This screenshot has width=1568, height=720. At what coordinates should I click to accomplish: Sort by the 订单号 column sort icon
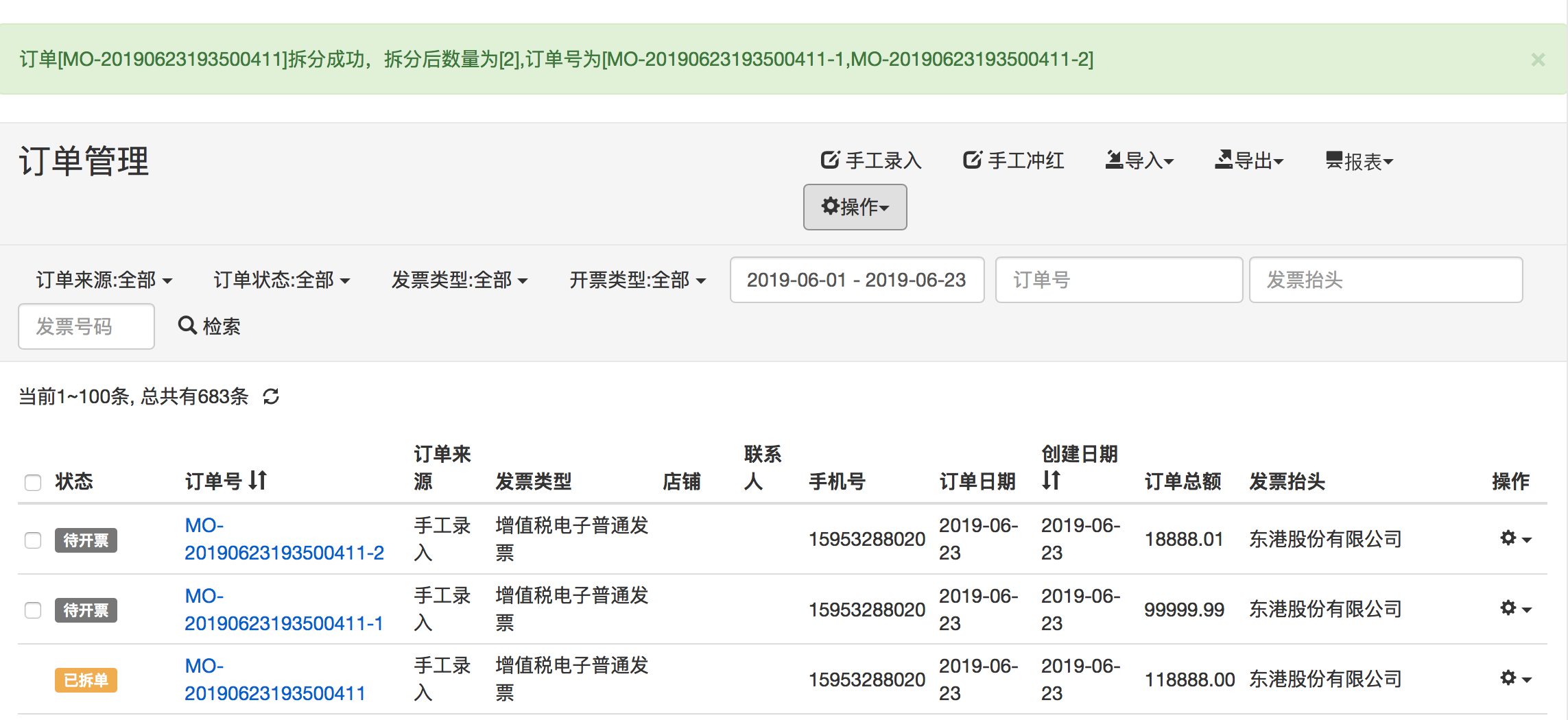(x=258, y=480)
